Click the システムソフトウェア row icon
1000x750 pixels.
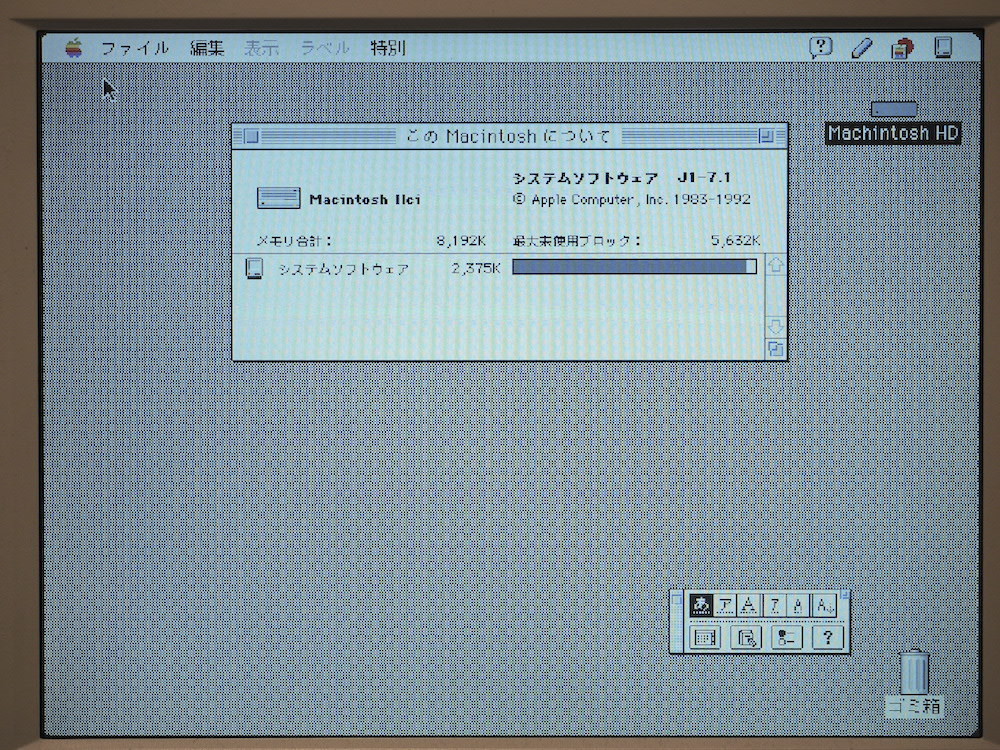(254, 268)
